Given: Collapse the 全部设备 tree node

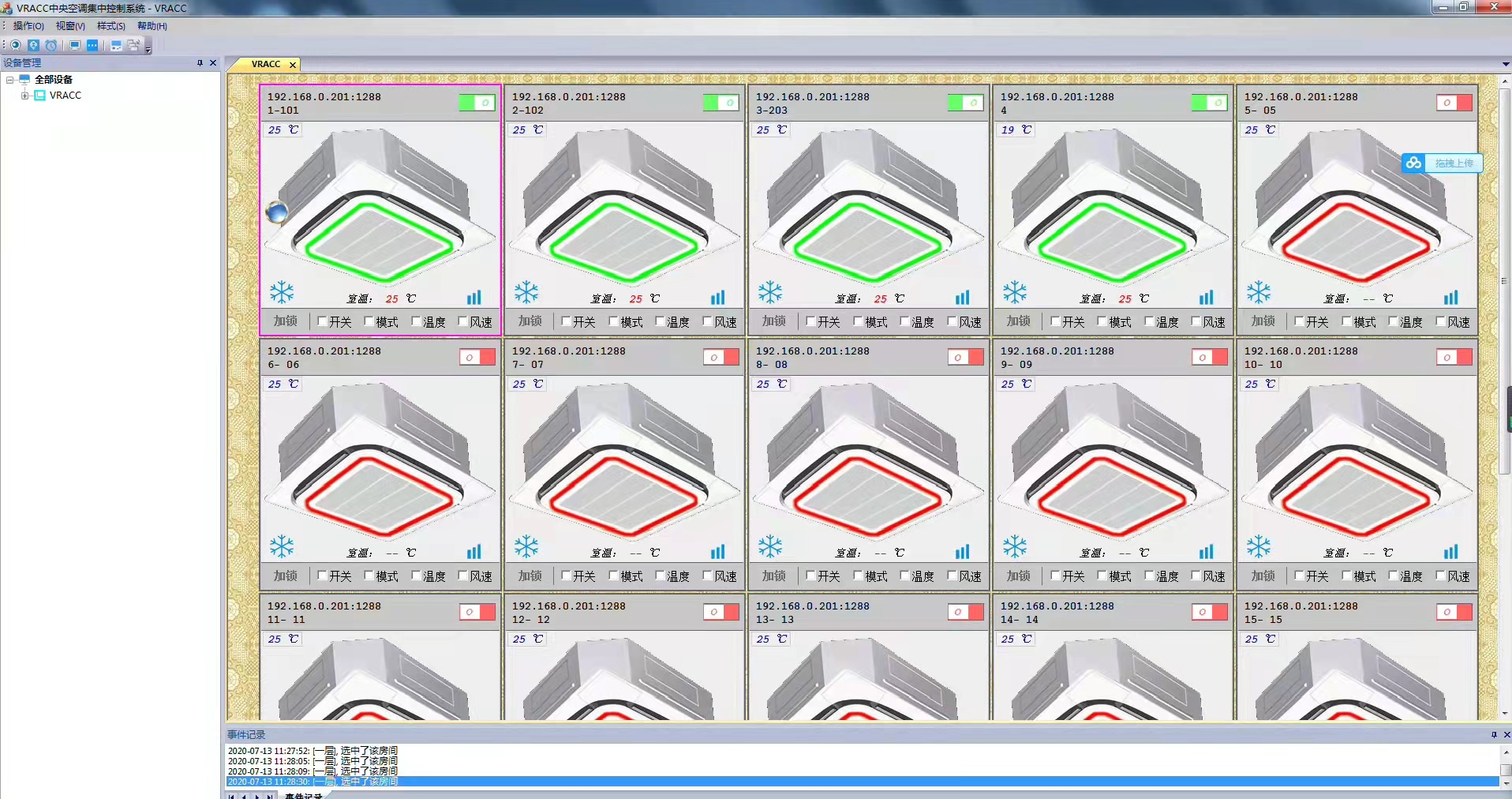Looking at the screenshot, I should click(x=10, y=80).
